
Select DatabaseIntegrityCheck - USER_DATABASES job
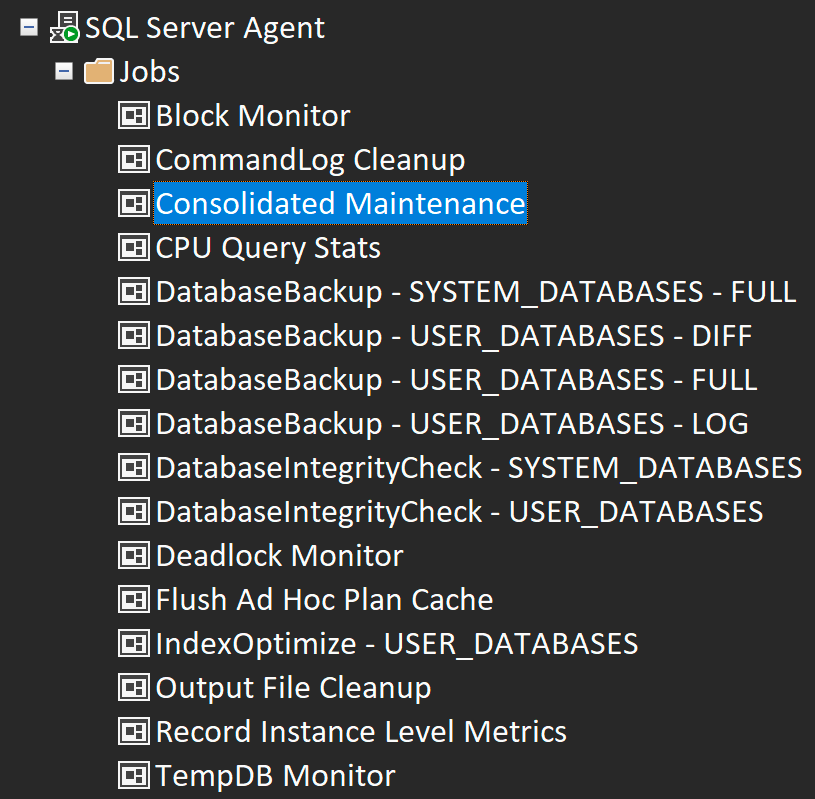point(459,513)
